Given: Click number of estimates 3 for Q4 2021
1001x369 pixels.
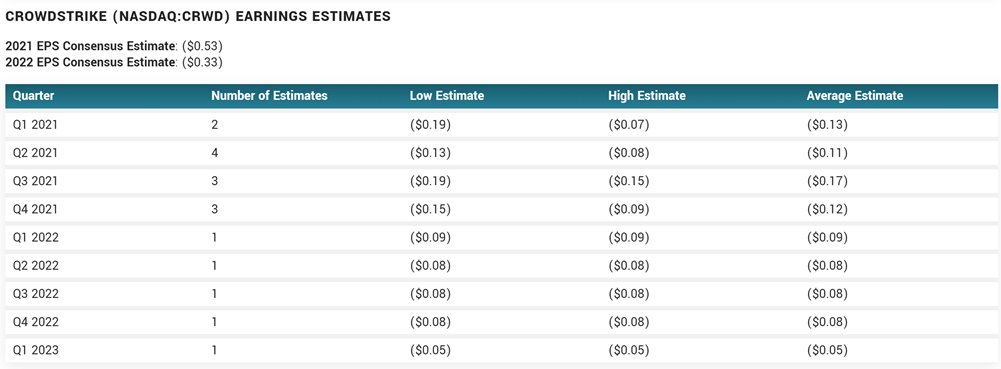Looking at the screenshot, I should pos(214,209).
